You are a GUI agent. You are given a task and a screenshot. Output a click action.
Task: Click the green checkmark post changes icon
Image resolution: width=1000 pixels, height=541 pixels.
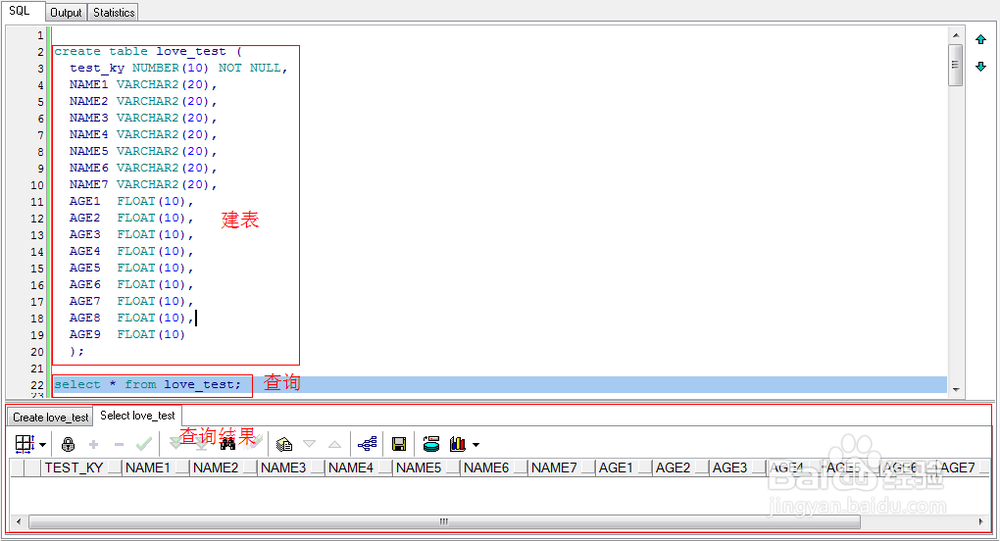tap(144, 444)
